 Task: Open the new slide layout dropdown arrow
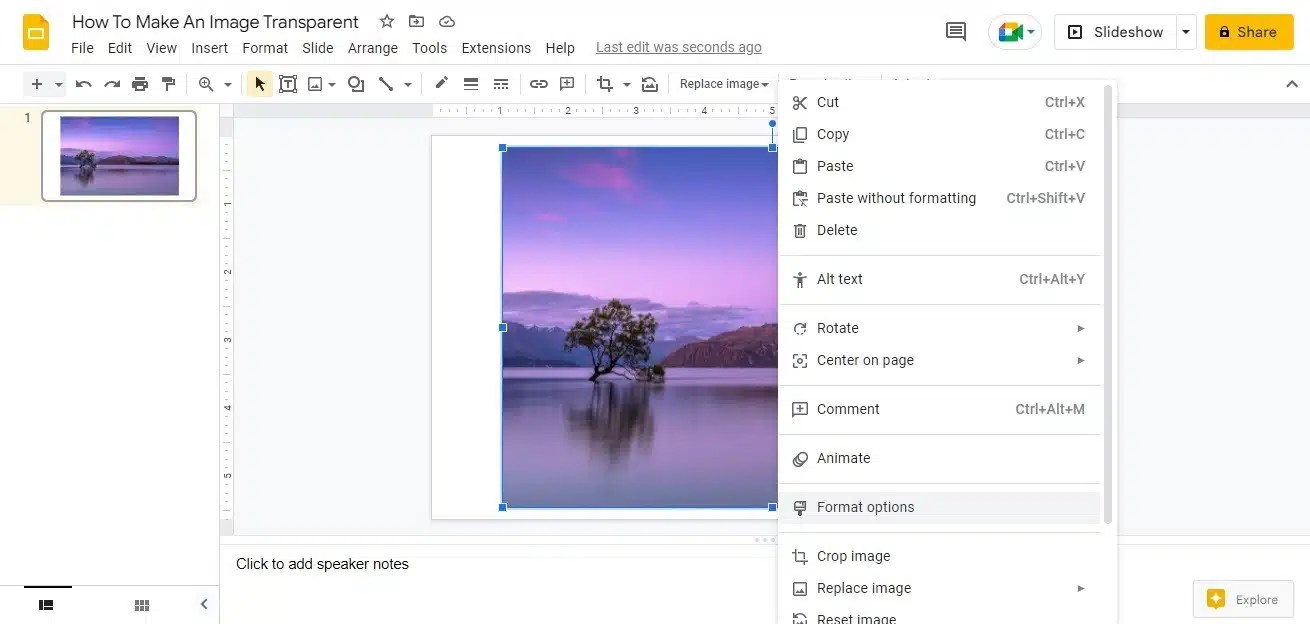[59, 85]
